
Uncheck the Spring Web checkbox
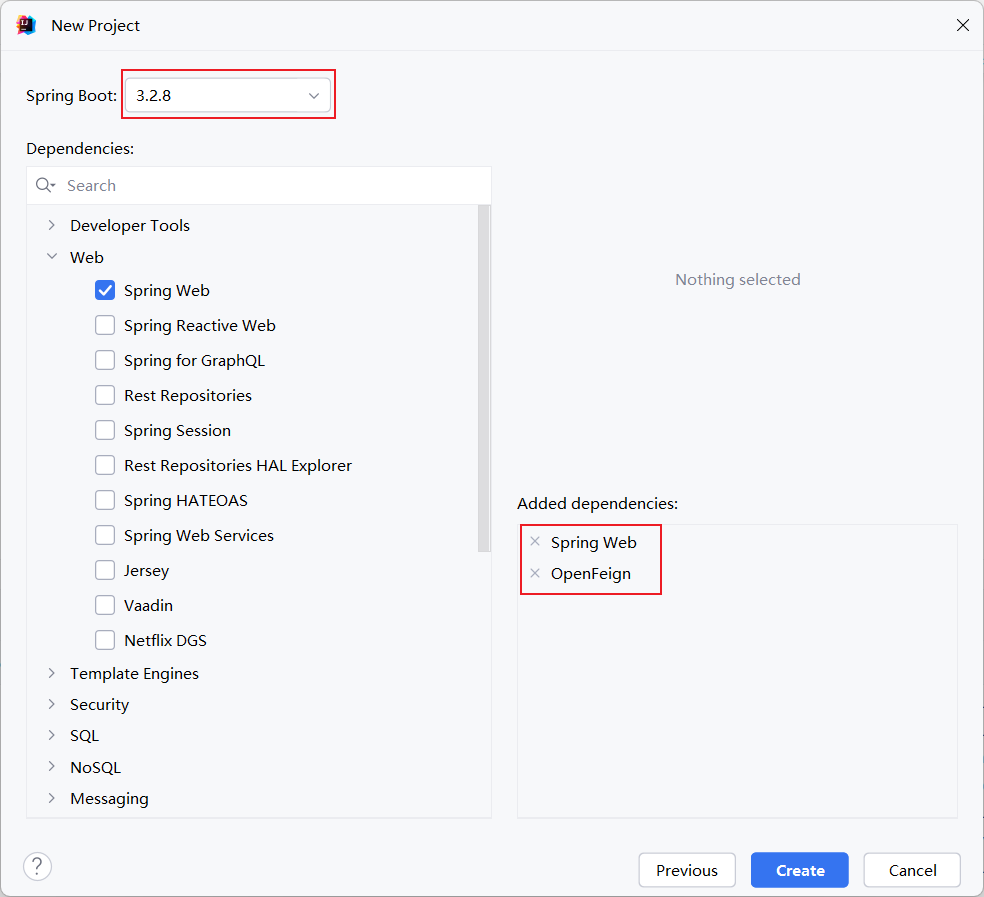tap(105, 290)
